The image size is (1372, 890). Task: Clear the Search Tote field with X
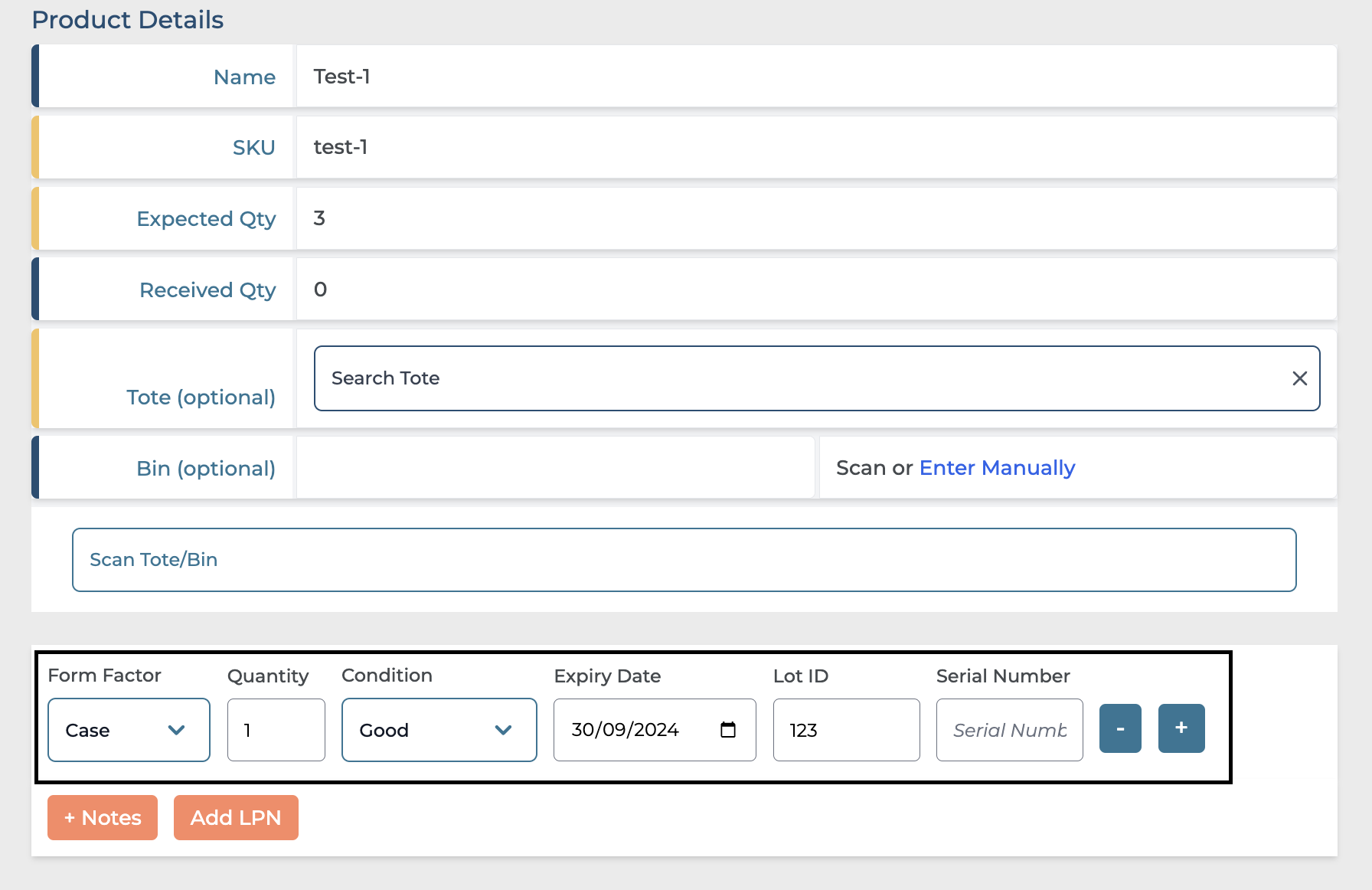pyautogui.click(x=1299, y=378)
